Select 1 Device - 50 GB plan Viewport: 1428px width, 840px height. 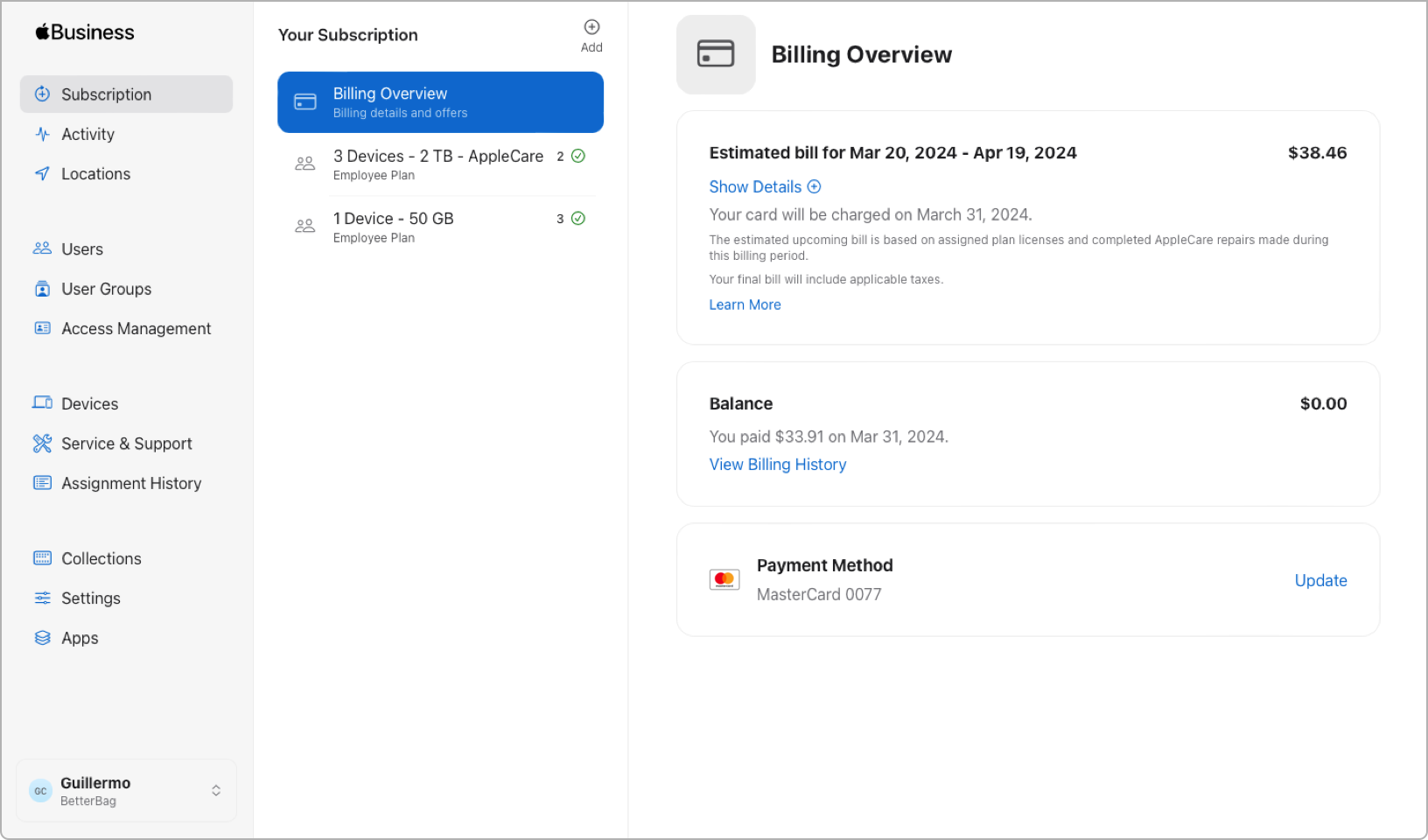coord(440,227)
